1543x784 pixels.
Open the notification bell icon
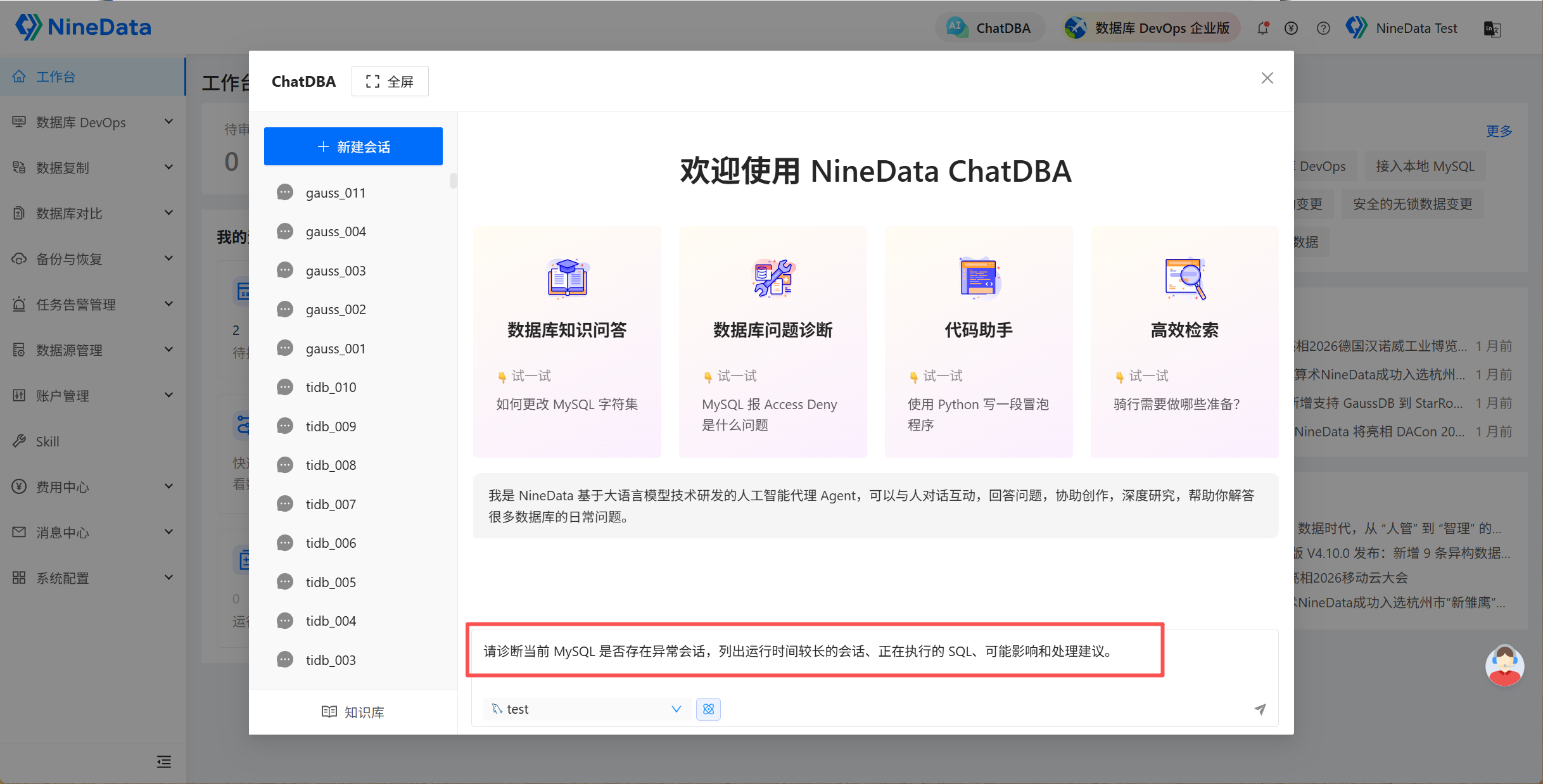[x=1263, y=28]
